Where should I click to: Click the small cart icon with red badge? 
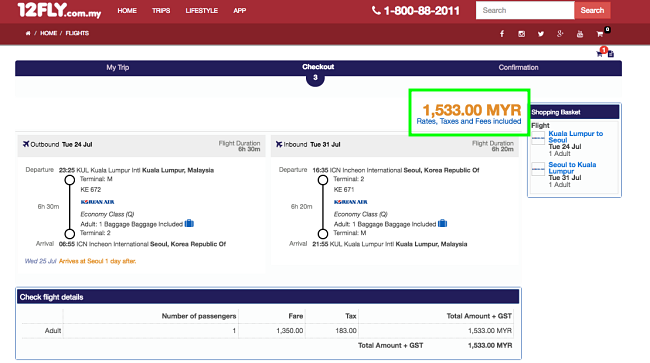(600, 53)
